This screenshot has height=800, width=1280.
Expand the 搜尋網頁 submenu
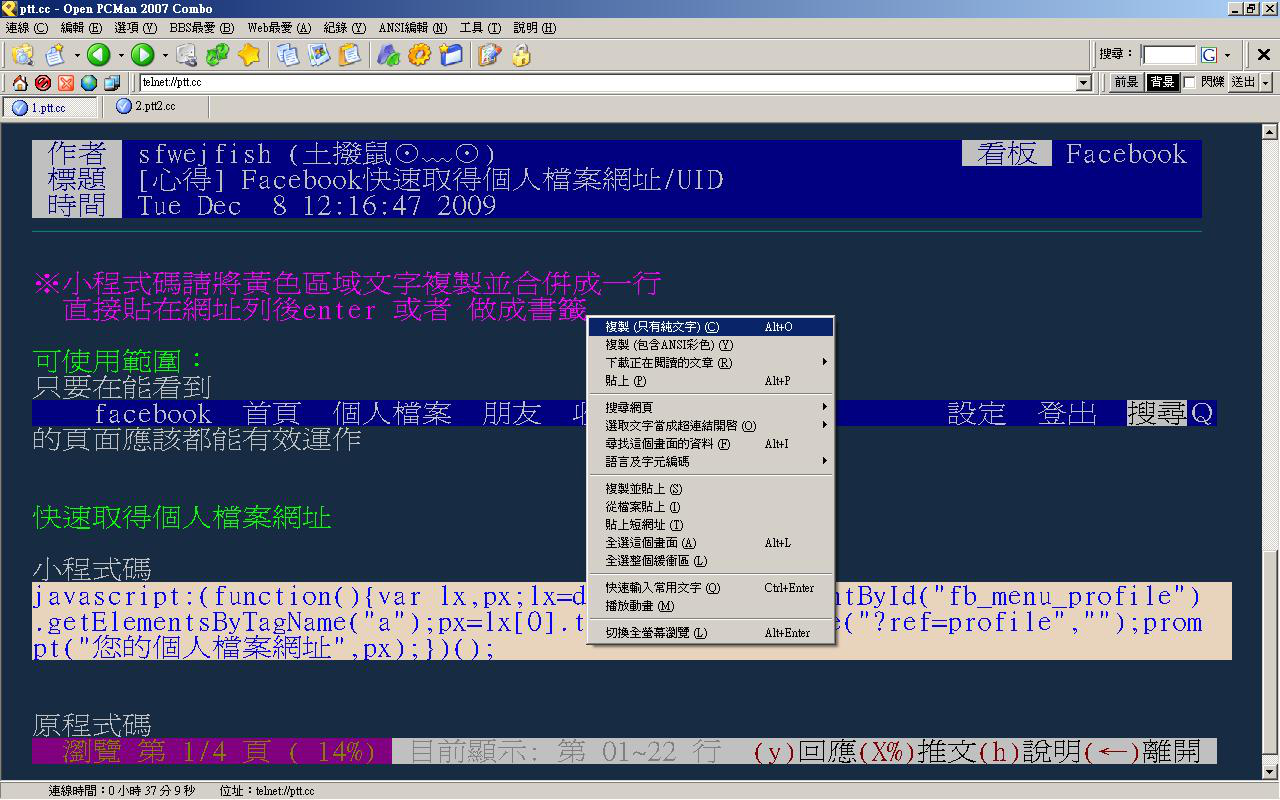tap(711, 408)
